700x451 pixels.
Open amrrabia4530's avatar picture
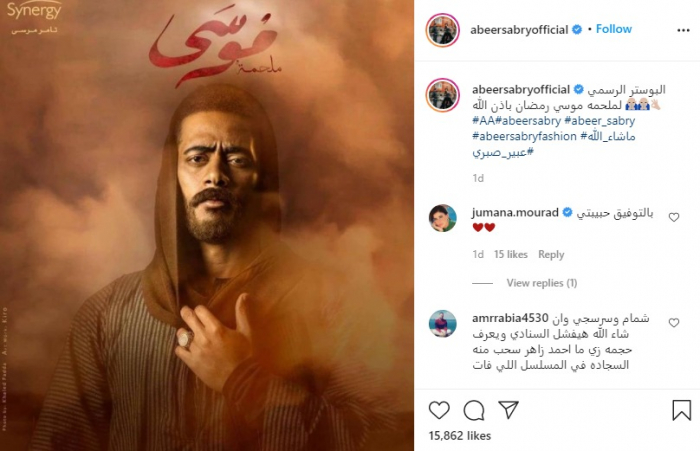(x=442, y=323)
